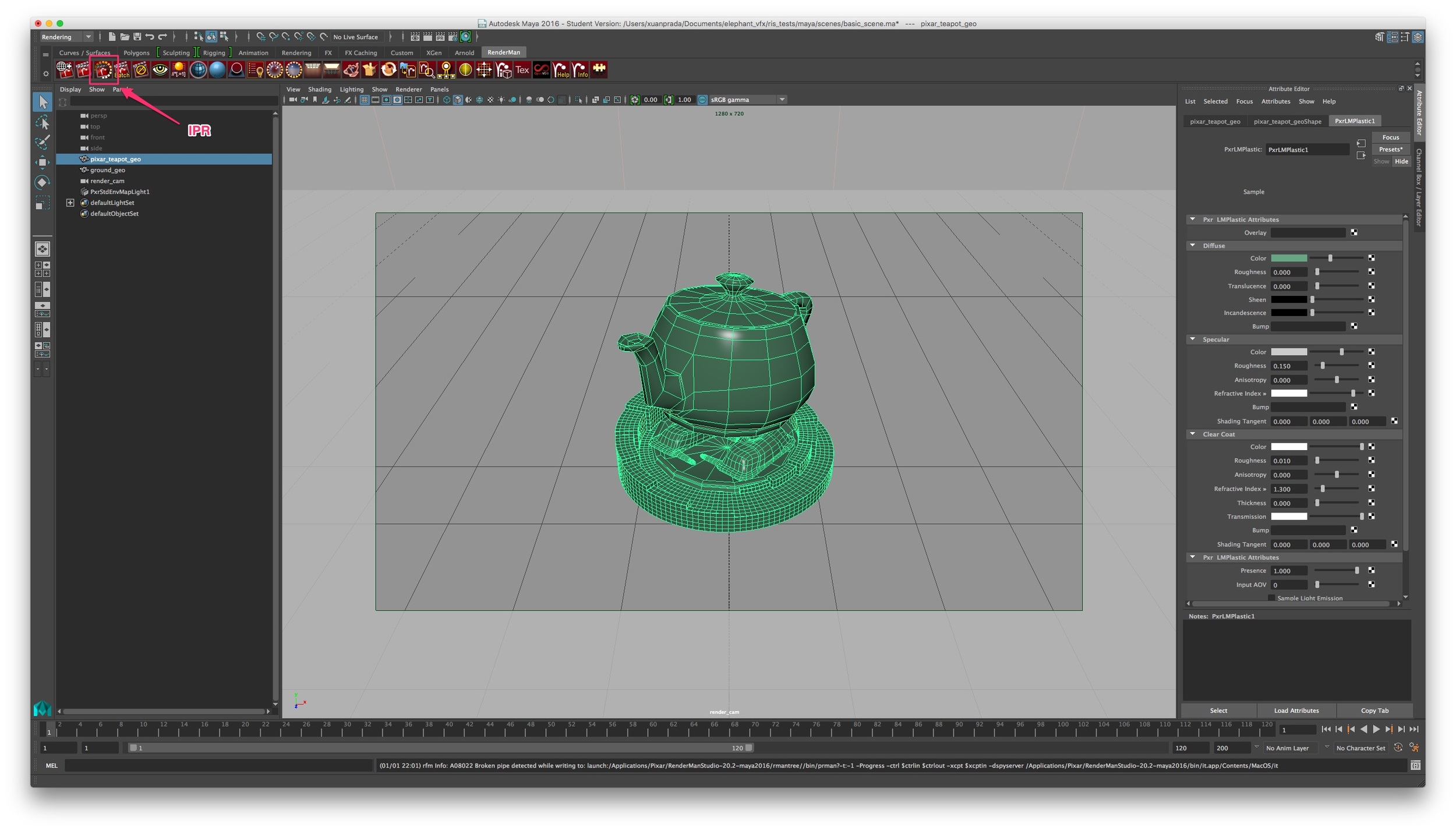Expand defaultLightSet in Outliner
Screen dimensions: 1456x831
tap(70, 203)
